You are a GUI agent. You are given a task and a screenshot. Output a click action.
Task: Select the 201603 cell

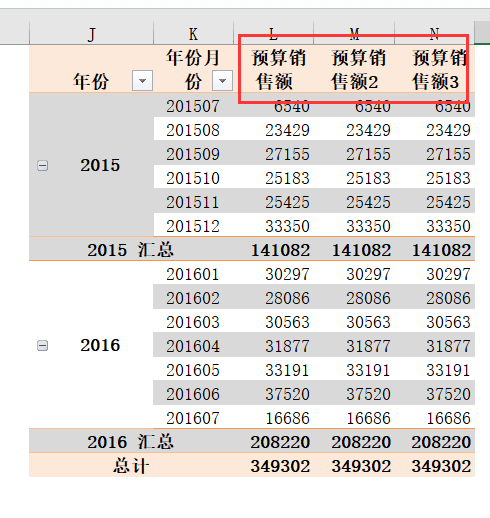click(193, 322)
